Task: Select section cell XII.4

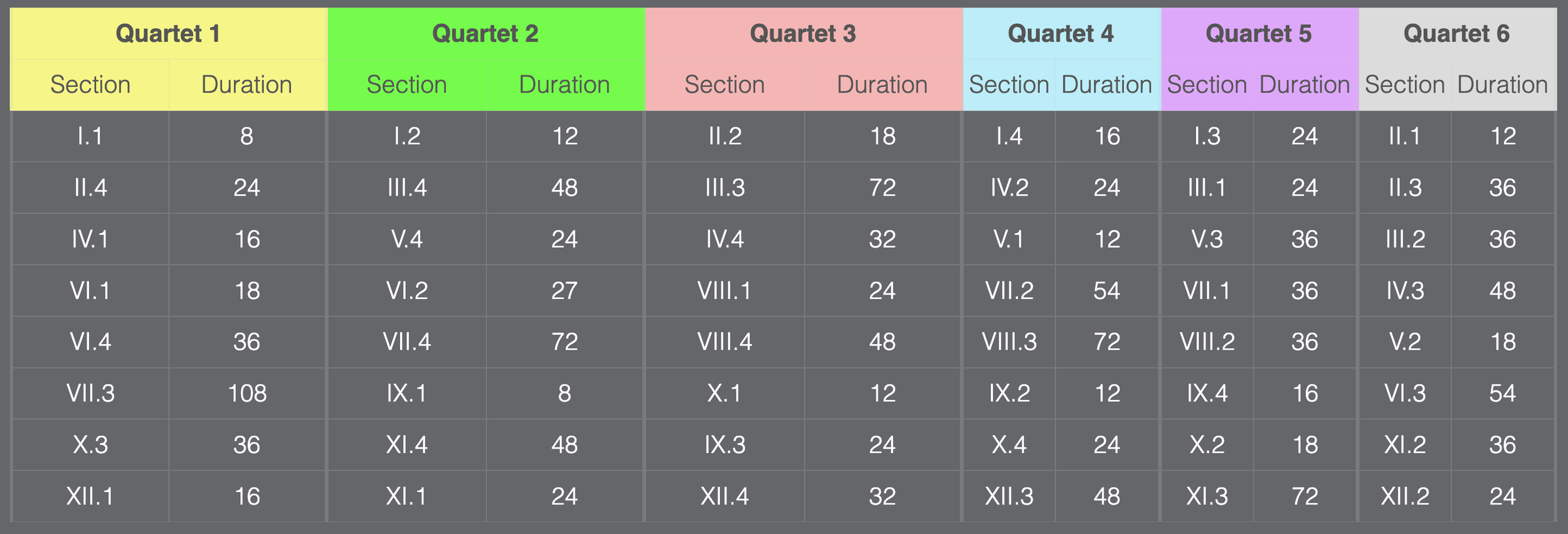Action: click(724, 496)
